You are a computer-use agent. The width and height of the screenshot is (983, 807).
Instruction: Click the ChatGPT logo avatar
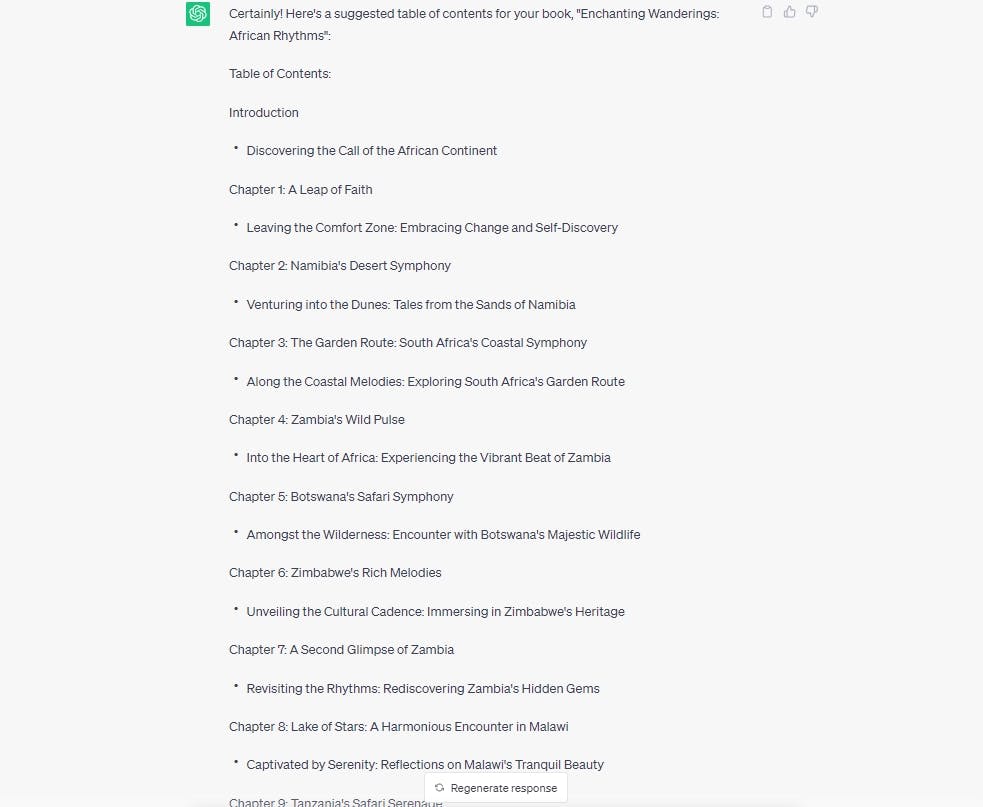(x=198, y=14)
